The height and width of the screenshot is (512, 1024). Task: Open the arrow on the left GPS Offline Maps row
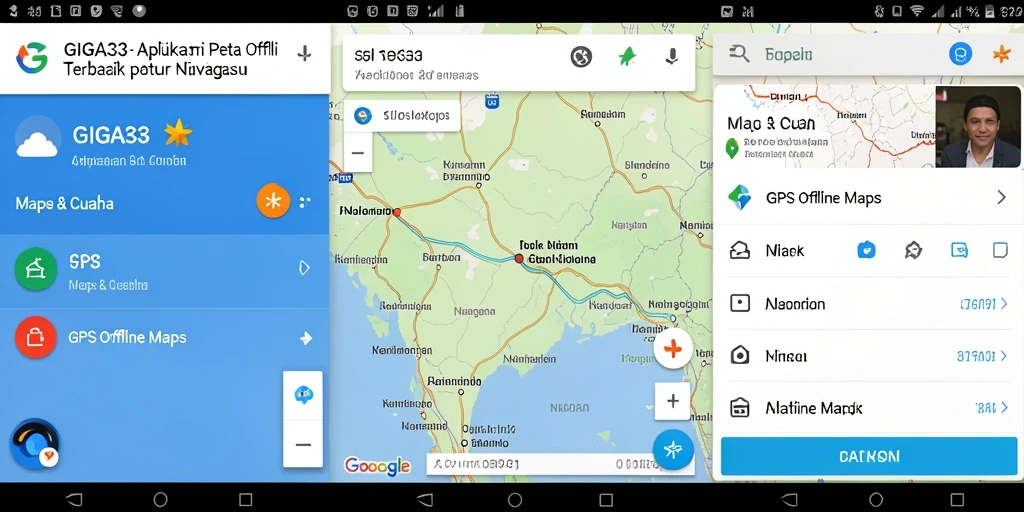click(305, 338)
